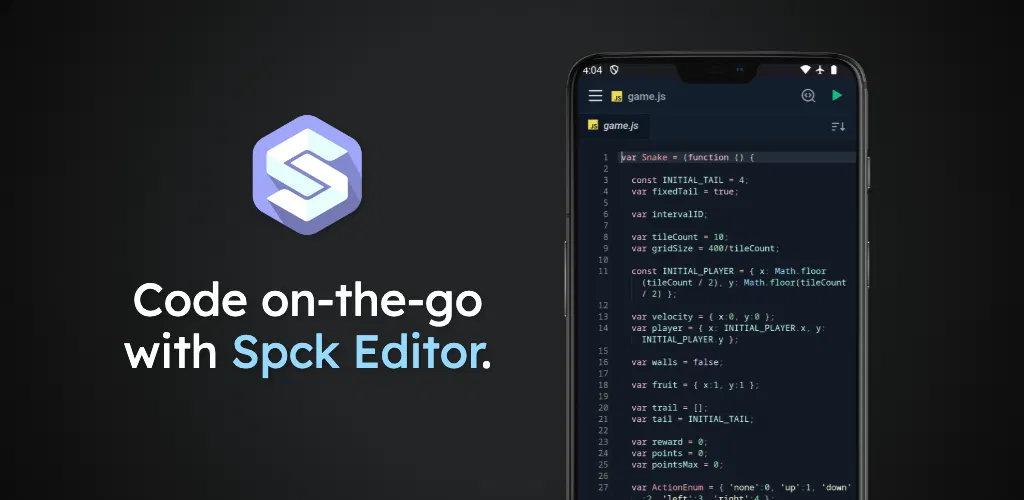The width and height of the screenshot is (1024, 500).
Task: Open the hamburger menu in the editor
Action: click(x=595, y=96)
